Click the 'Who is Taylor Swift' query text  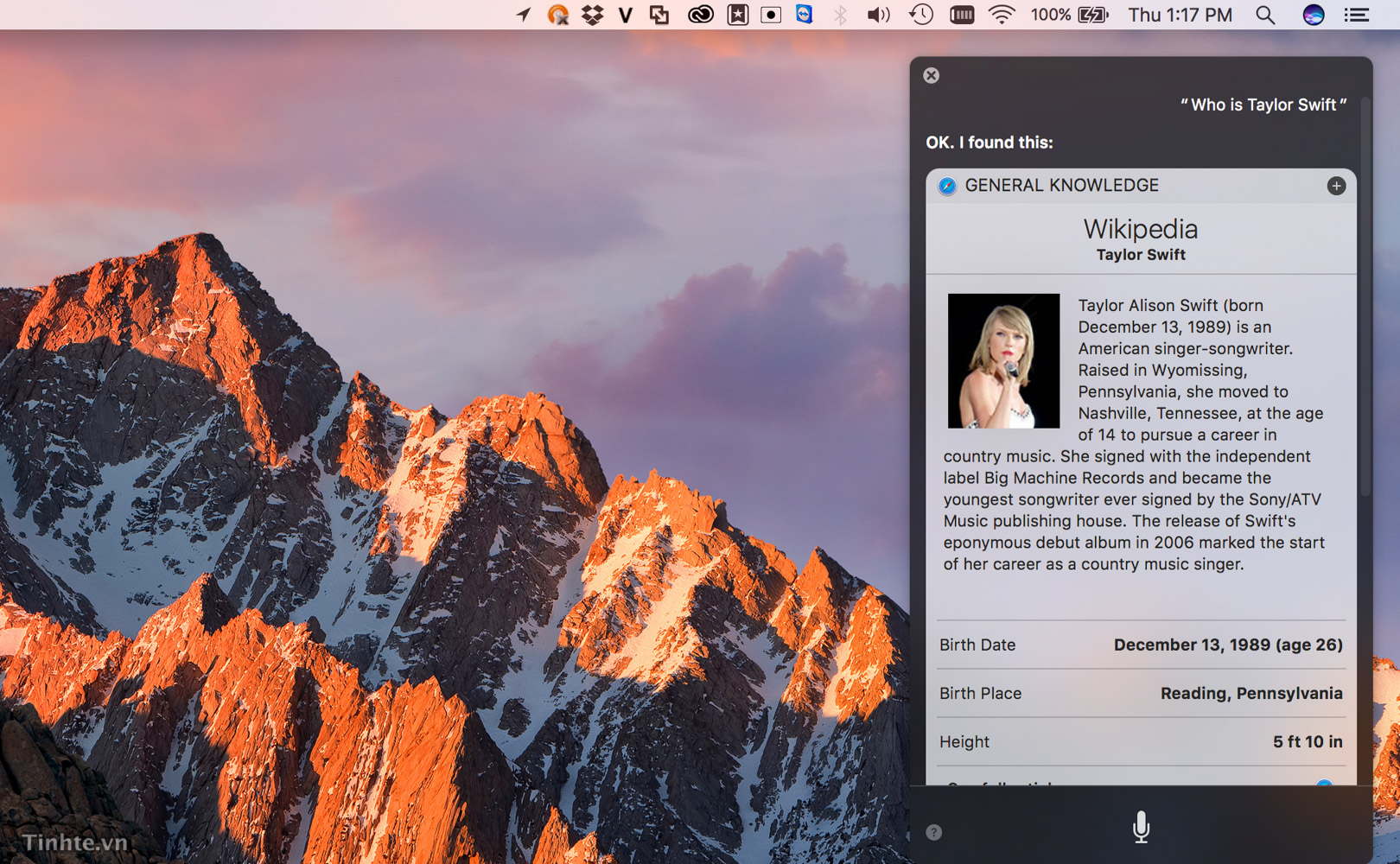[x=1263, y=105]
